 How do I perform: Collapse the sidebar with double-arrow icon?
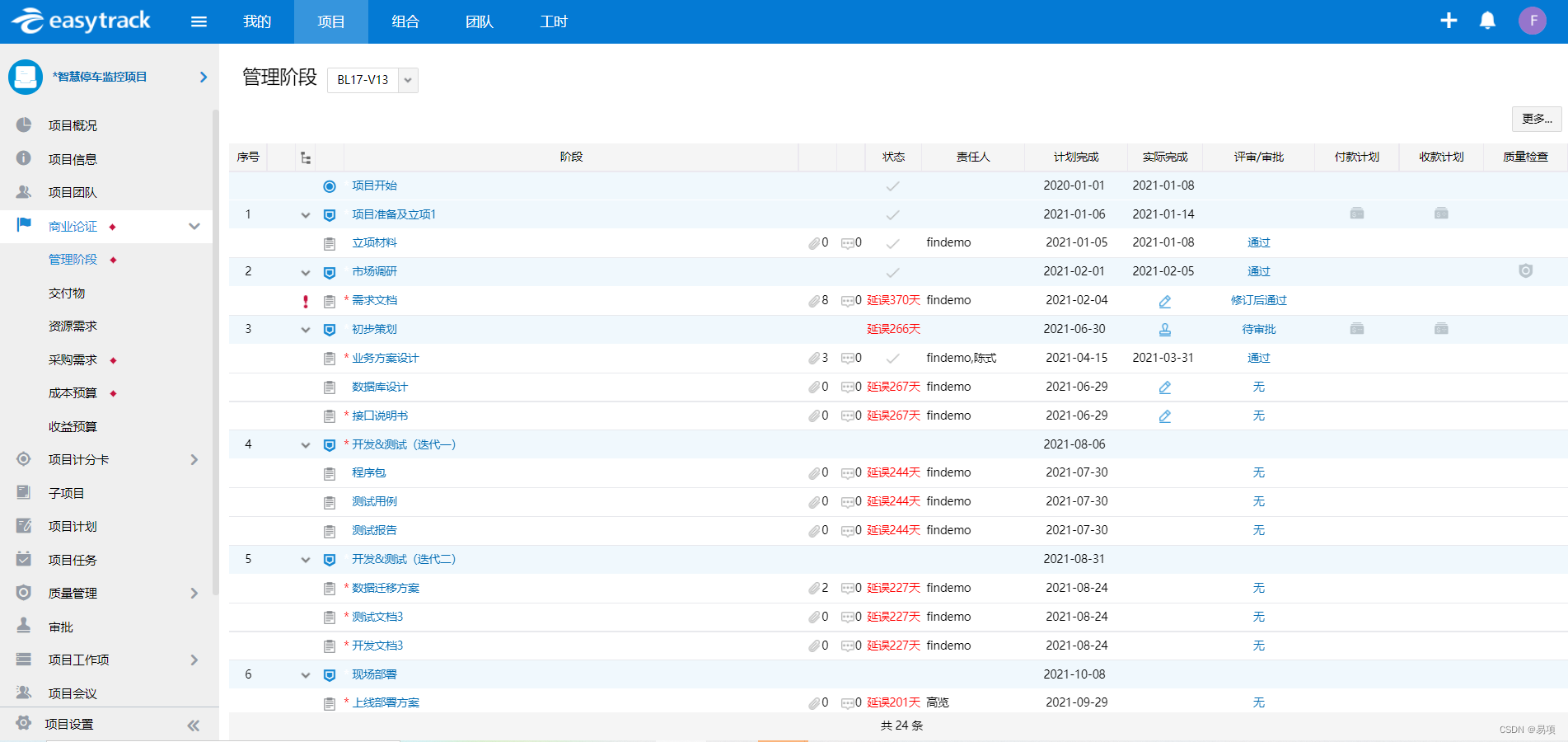[x=193, y=726]
